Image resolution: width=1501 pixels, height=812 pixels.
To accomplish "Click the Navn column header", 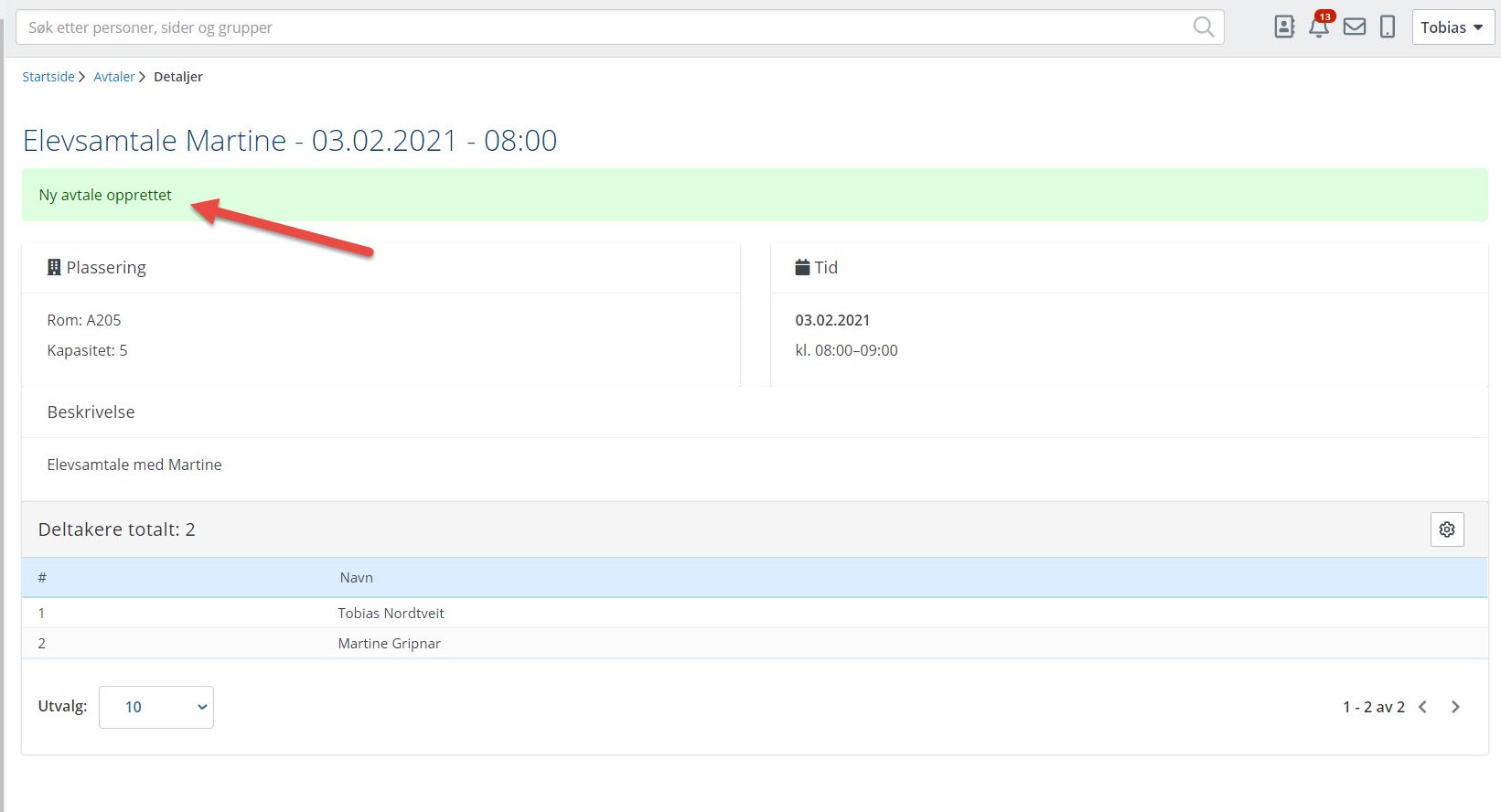I will [x=356, y=578].
